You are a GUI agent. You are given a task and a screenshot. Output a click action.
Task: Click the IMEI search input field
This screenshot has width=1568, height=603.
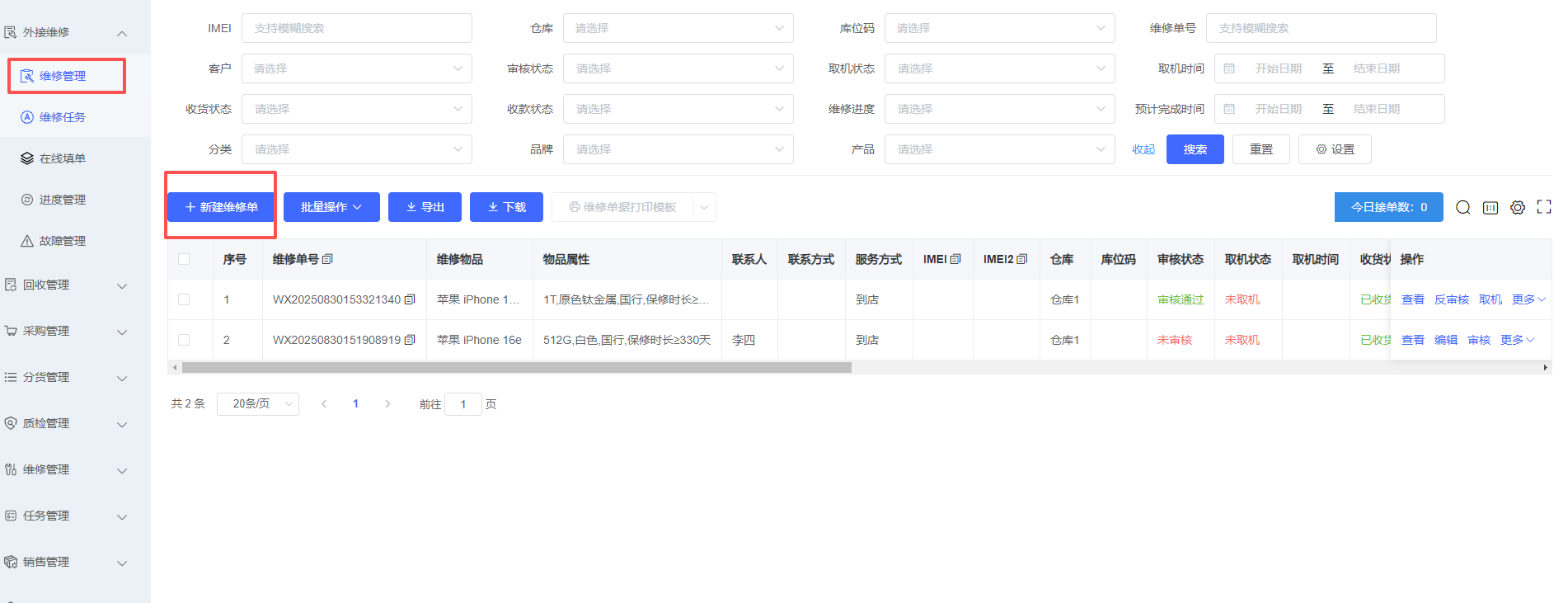(x=356, y=28)
